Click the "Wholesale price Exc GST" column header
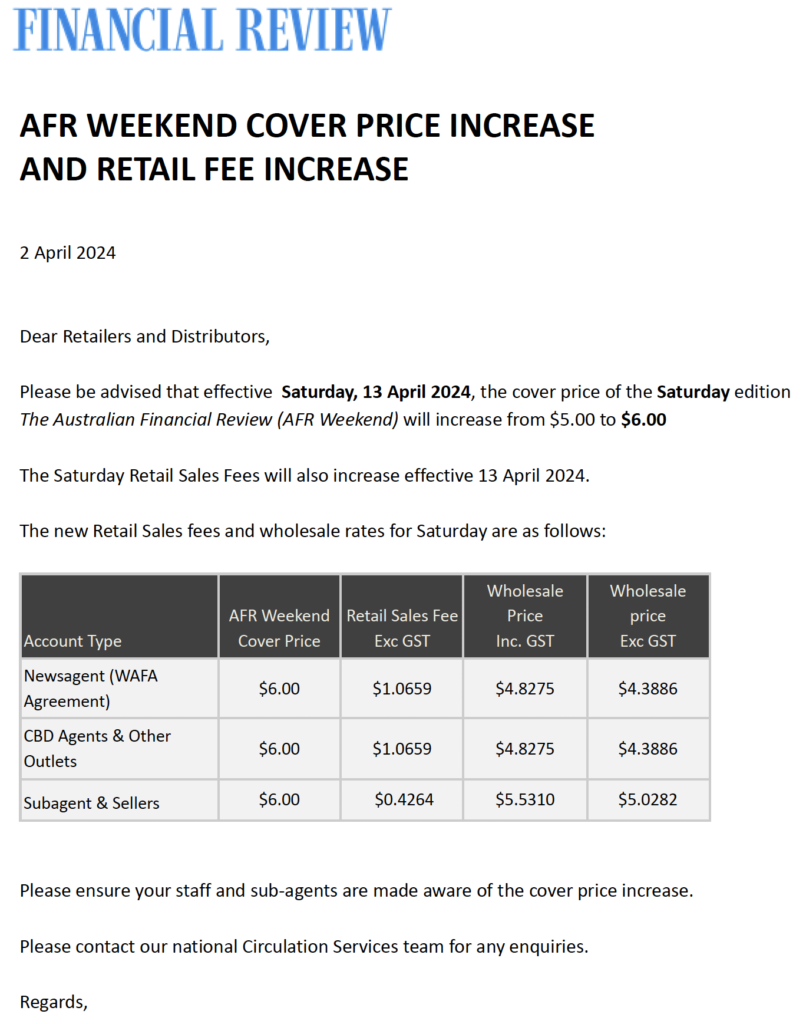The height and width of the screenshot is (1024, 806). coord(648,616)
